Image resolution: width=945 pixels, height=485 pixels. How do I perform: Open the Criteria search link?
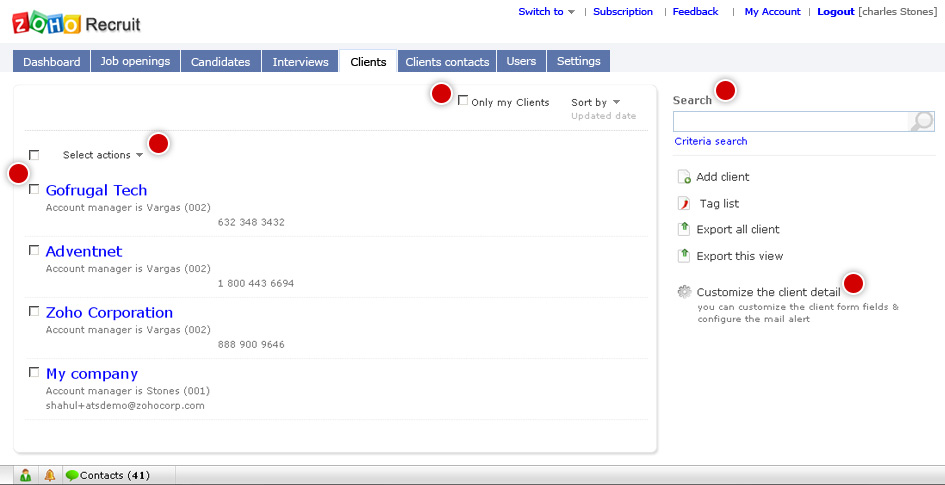[x=711, y=141]
